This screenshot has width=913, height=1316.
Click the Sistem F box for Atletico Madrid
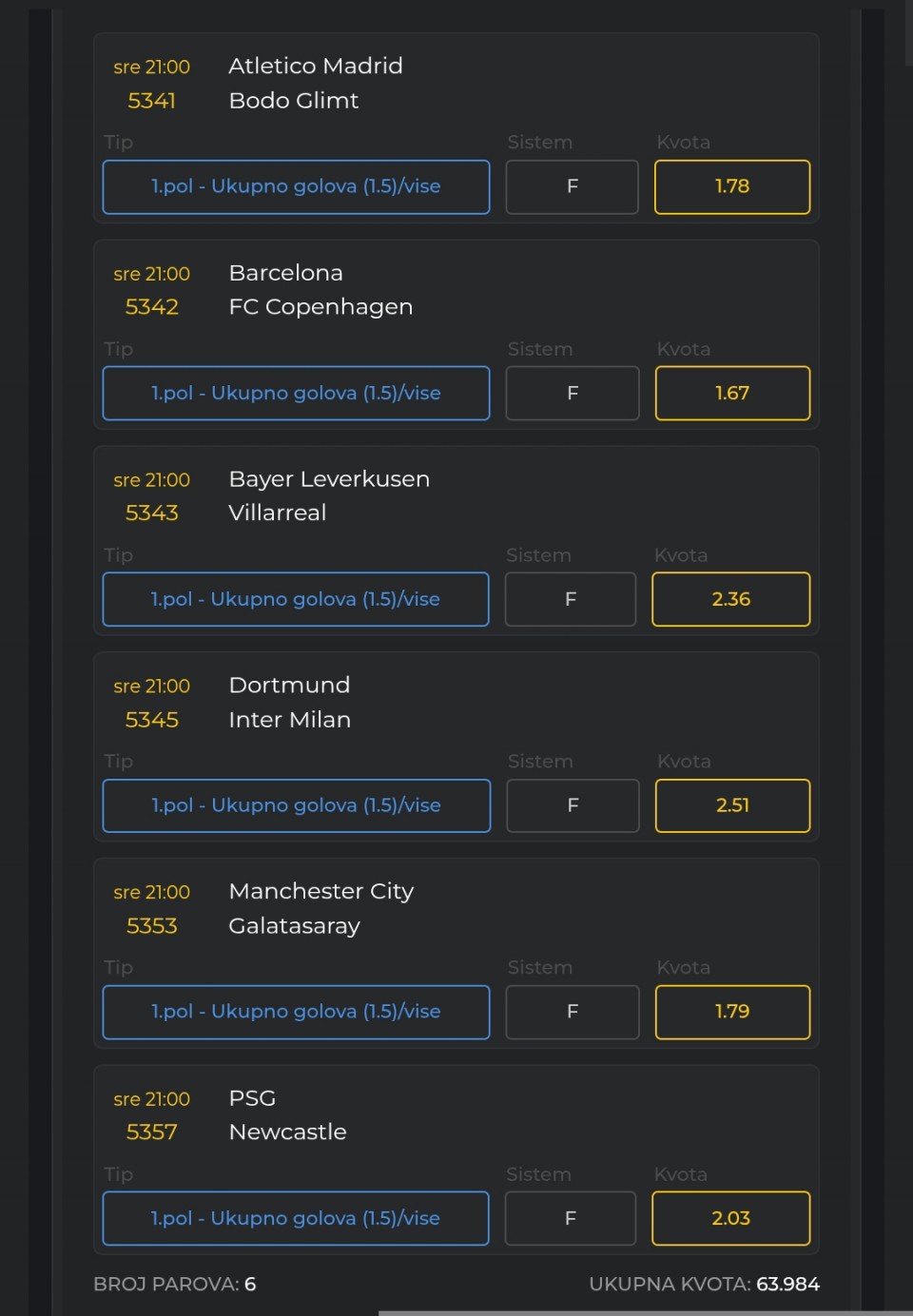pyautogui.click(x=572, y=186)
